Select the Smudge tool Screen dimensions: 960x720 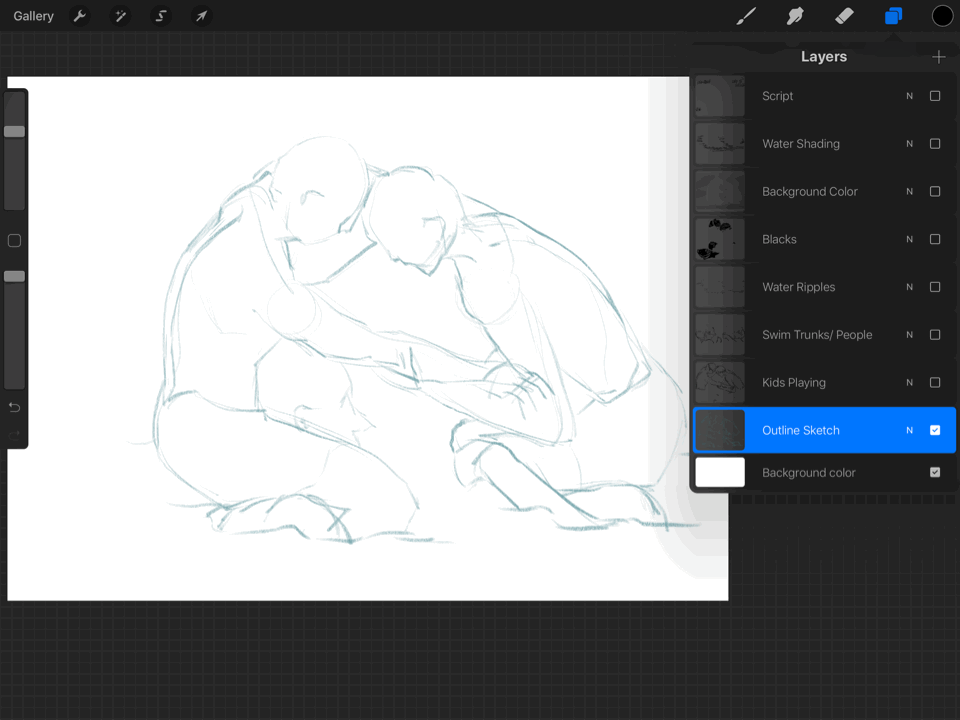(x=795, y=16)
